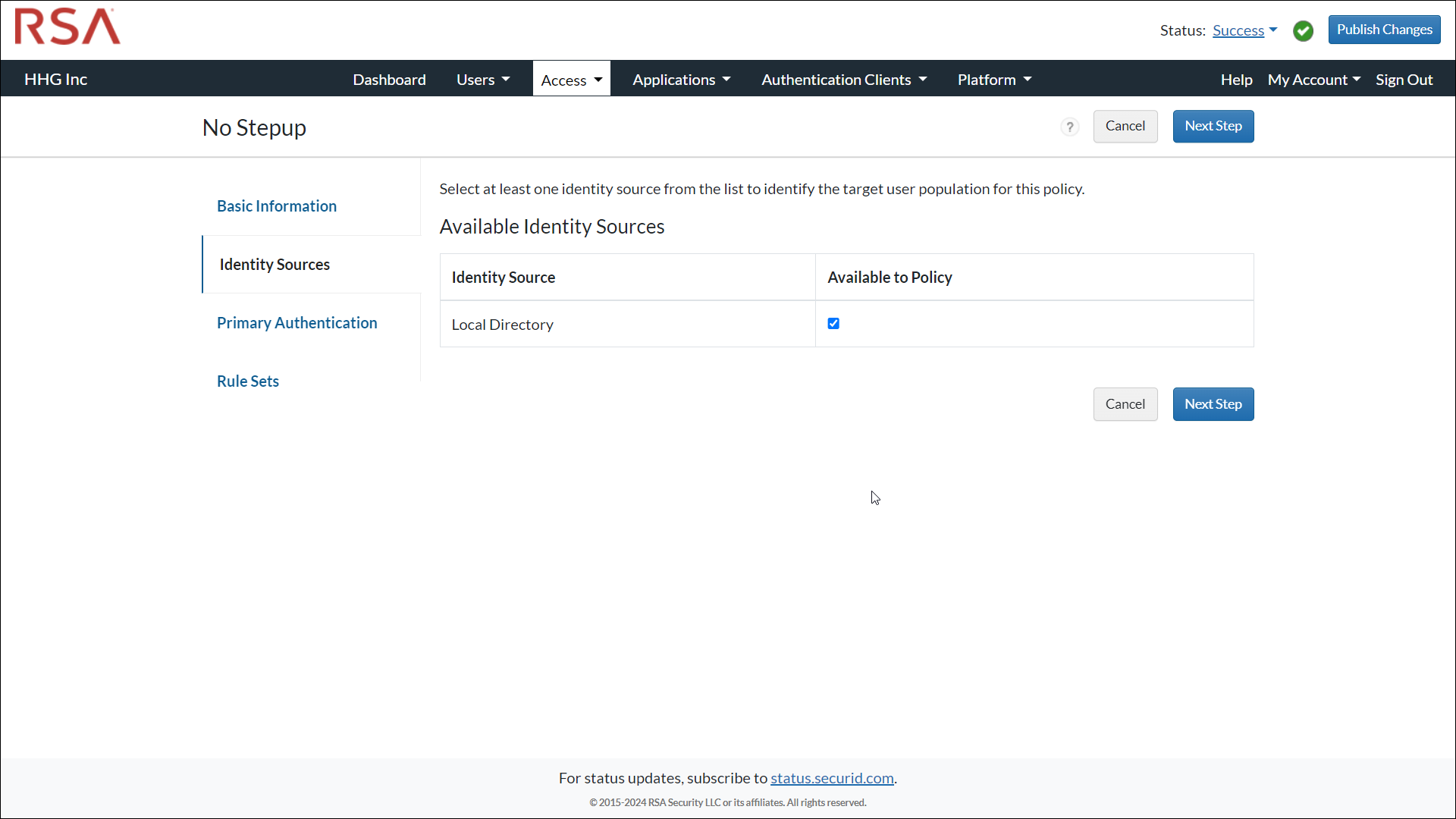Open the Rule Sets step

pyautogui.click(x=247, y=381)
